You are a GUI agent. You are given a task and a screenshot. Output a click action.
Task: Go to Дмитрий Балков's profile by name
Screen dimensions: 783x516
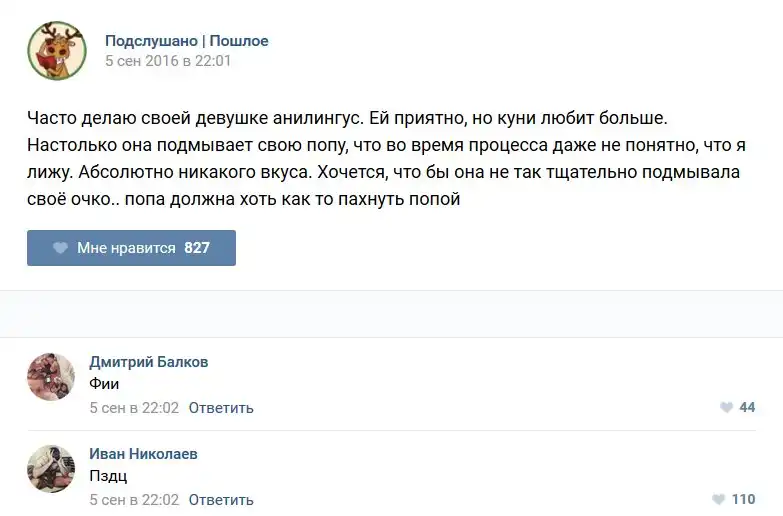(148, 362)
